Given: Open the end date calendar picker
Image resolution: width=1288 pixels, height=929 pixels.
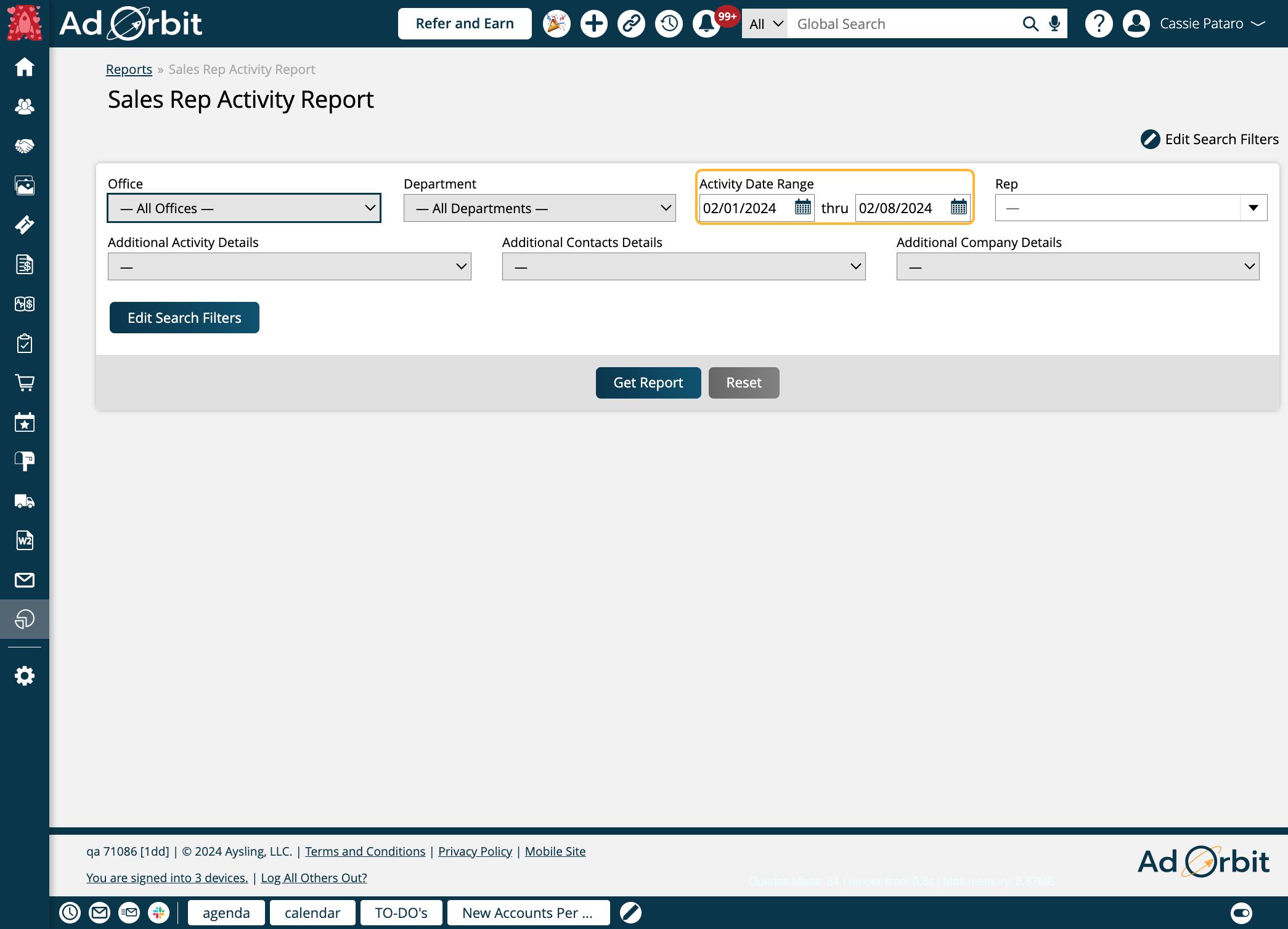Looking at the screenshot, I should pyautogui.click(x=959, y=208).
